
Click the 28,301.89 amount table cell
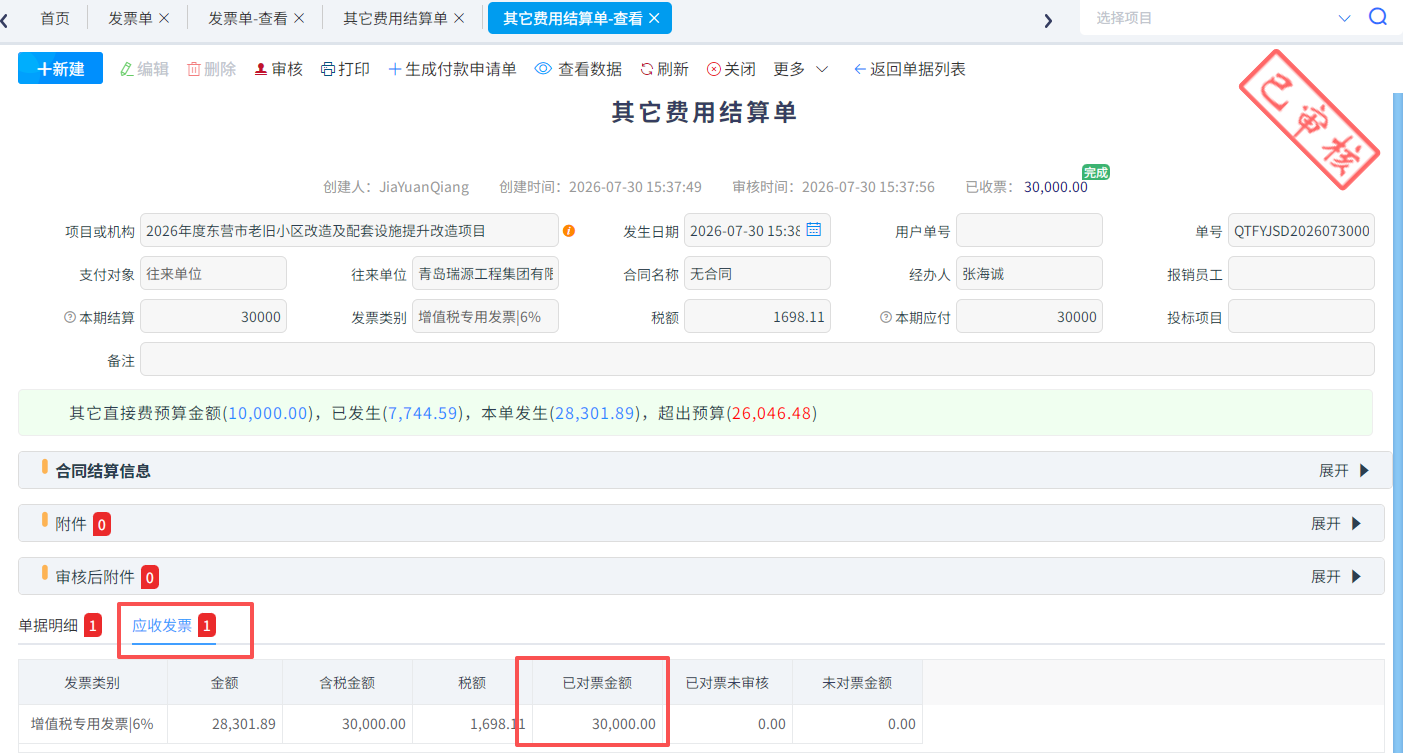[224, 724]
